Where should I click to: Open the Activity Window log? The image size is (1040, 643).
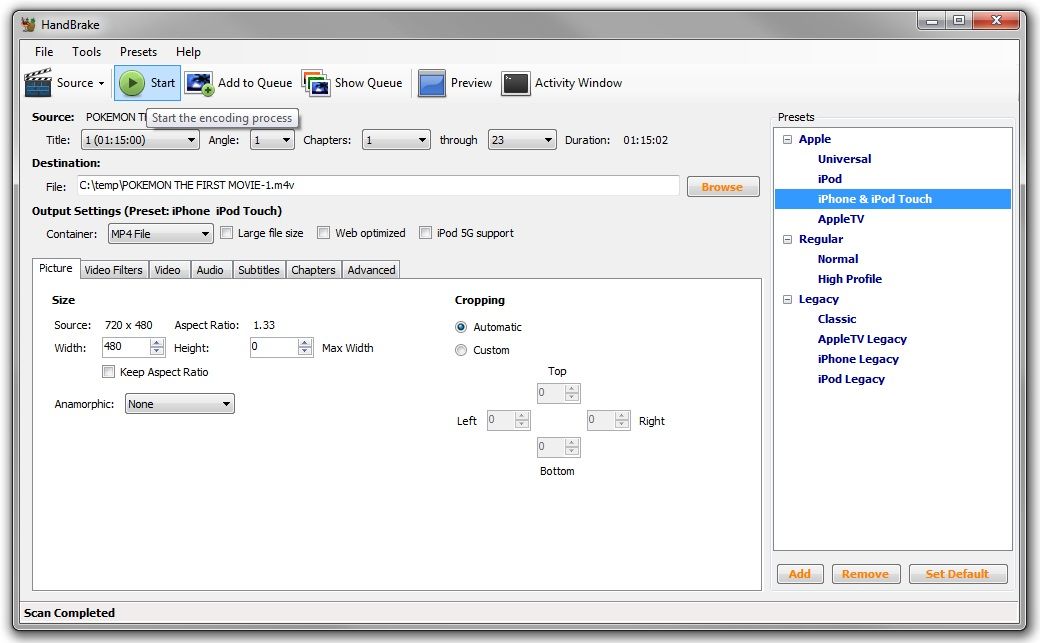coord(562,83)
